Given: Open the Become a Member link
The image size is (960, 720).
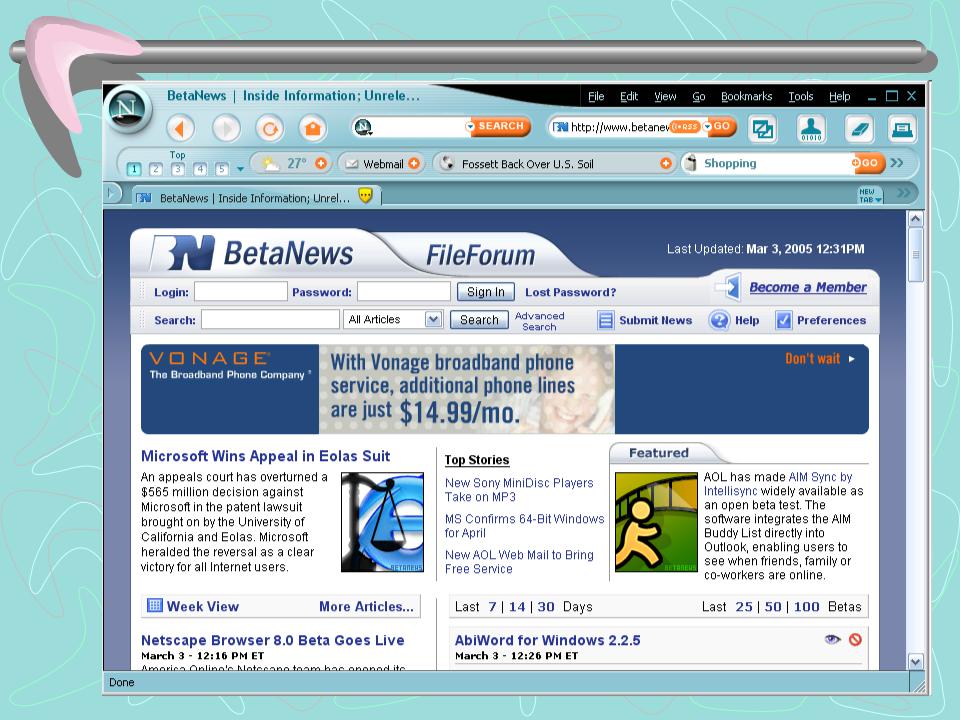Looking at the screenshot, I should [x=808, y=287].
